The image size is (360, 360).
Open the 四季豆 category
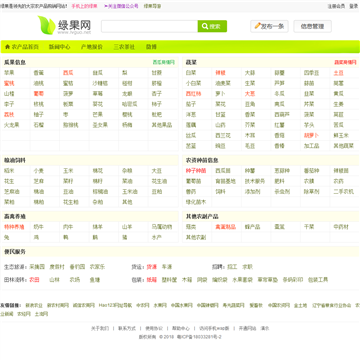312,73
